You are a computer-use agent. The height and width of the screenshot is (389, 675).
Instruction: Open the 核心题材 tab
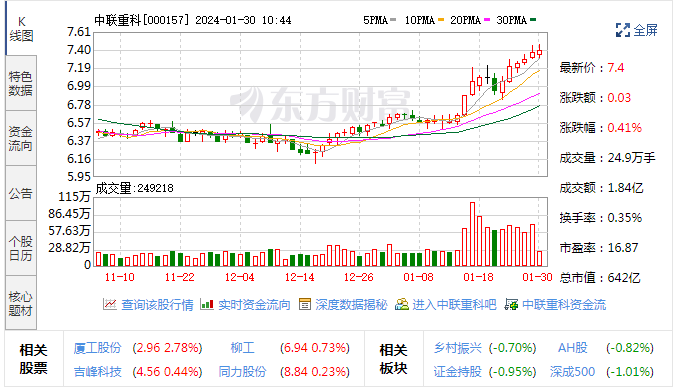[21, 303]
